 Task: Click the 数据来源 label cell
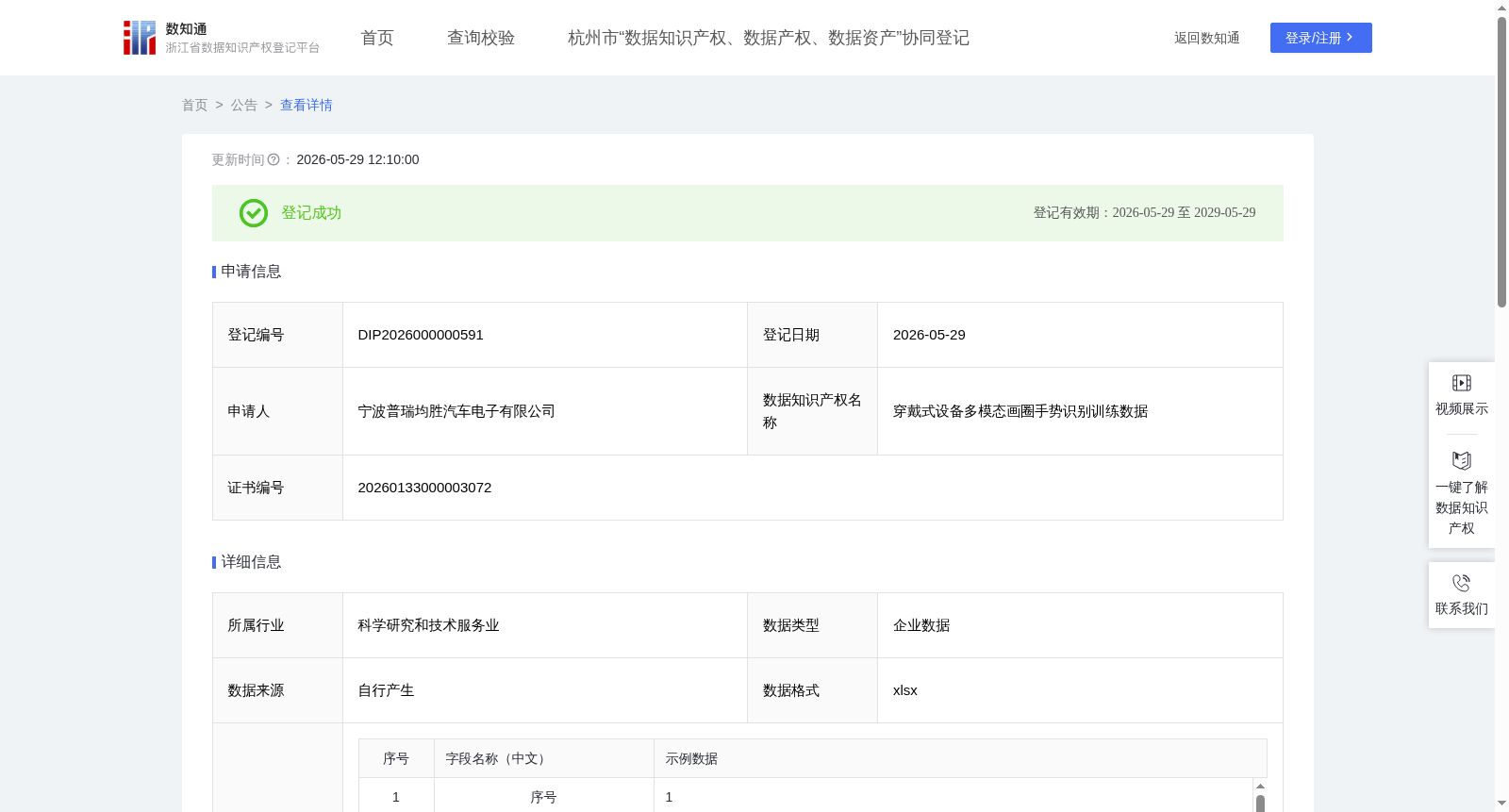click(x=277, y=690)
